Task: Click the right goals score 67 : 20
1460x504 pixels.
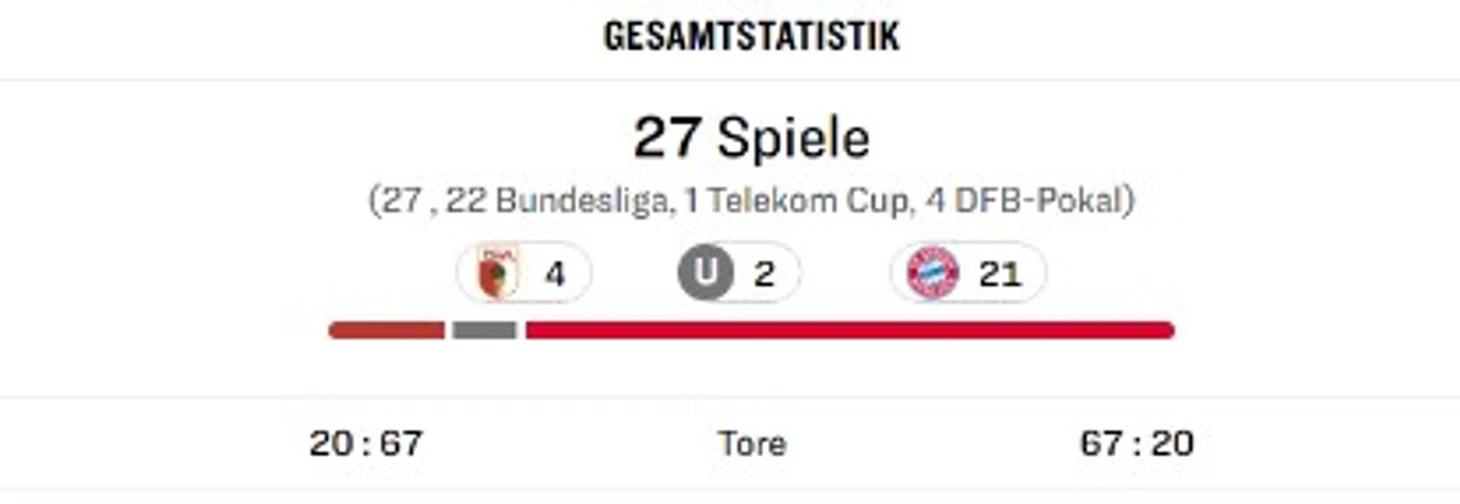Action: click(1137, 443)
